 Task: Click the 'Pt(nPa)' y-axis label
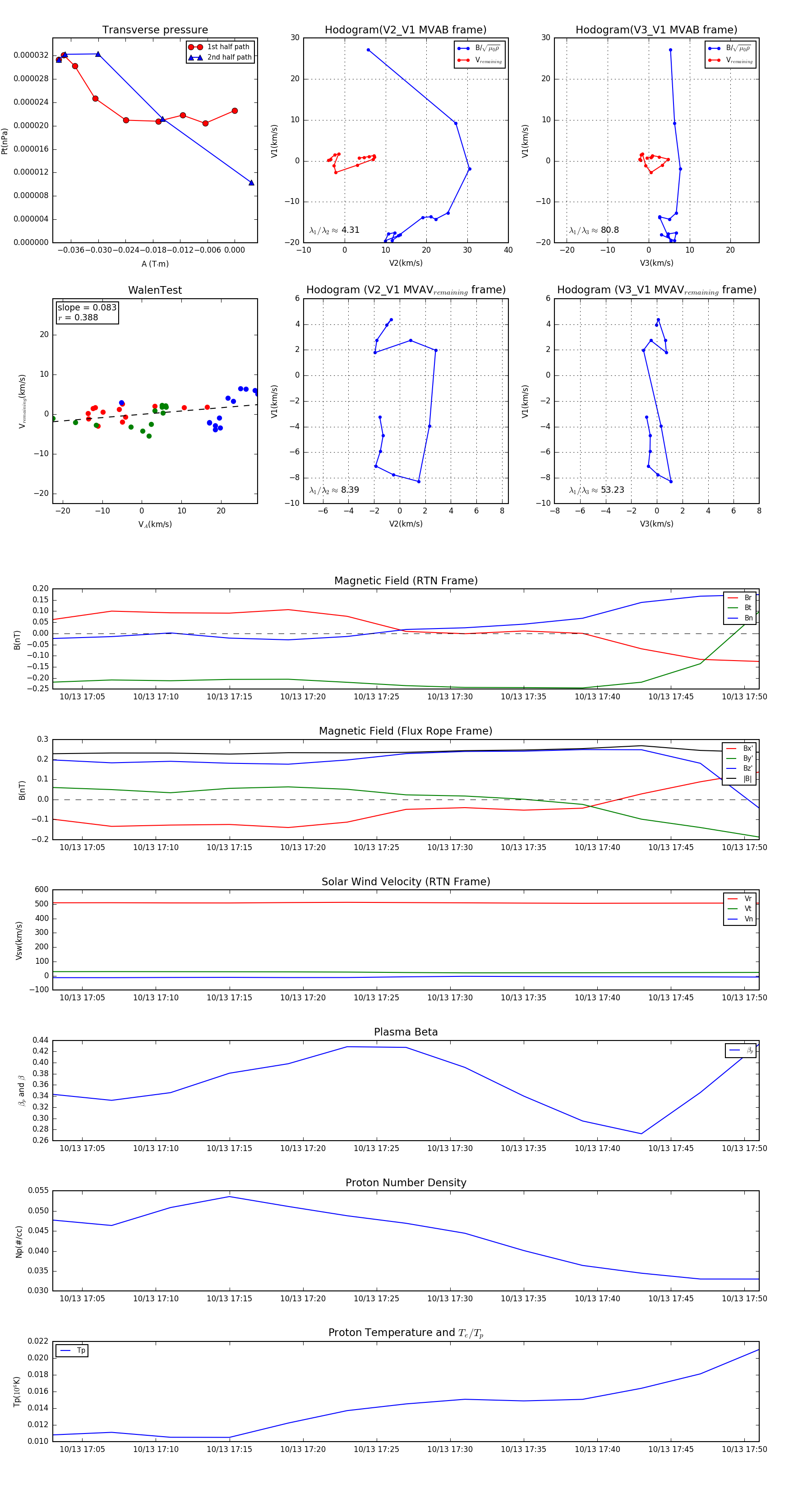(x=5, y=140)
